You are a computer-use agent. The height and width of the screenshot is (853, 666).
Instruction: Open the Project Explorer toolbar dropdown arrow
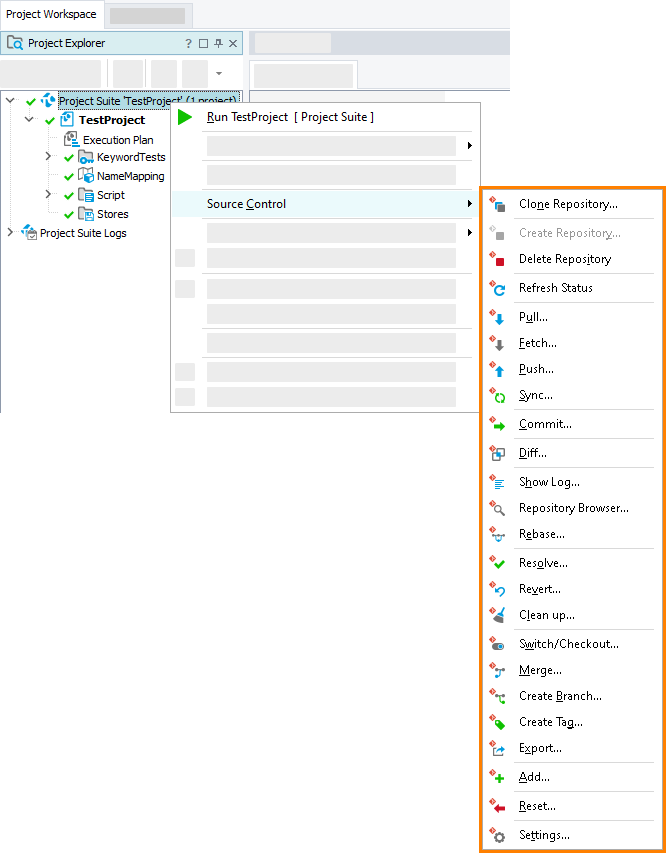pos(219,73)
